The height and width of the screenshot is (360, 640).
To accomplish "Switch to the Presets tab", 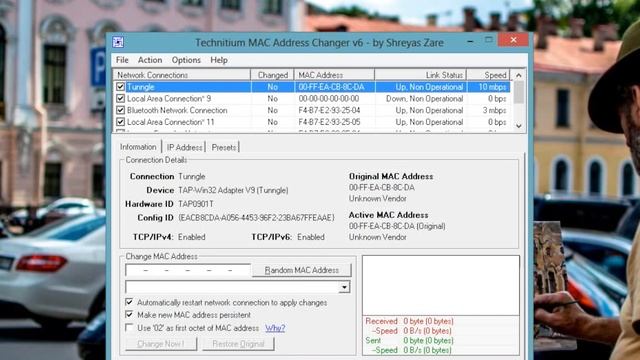I will pos(224,147).
